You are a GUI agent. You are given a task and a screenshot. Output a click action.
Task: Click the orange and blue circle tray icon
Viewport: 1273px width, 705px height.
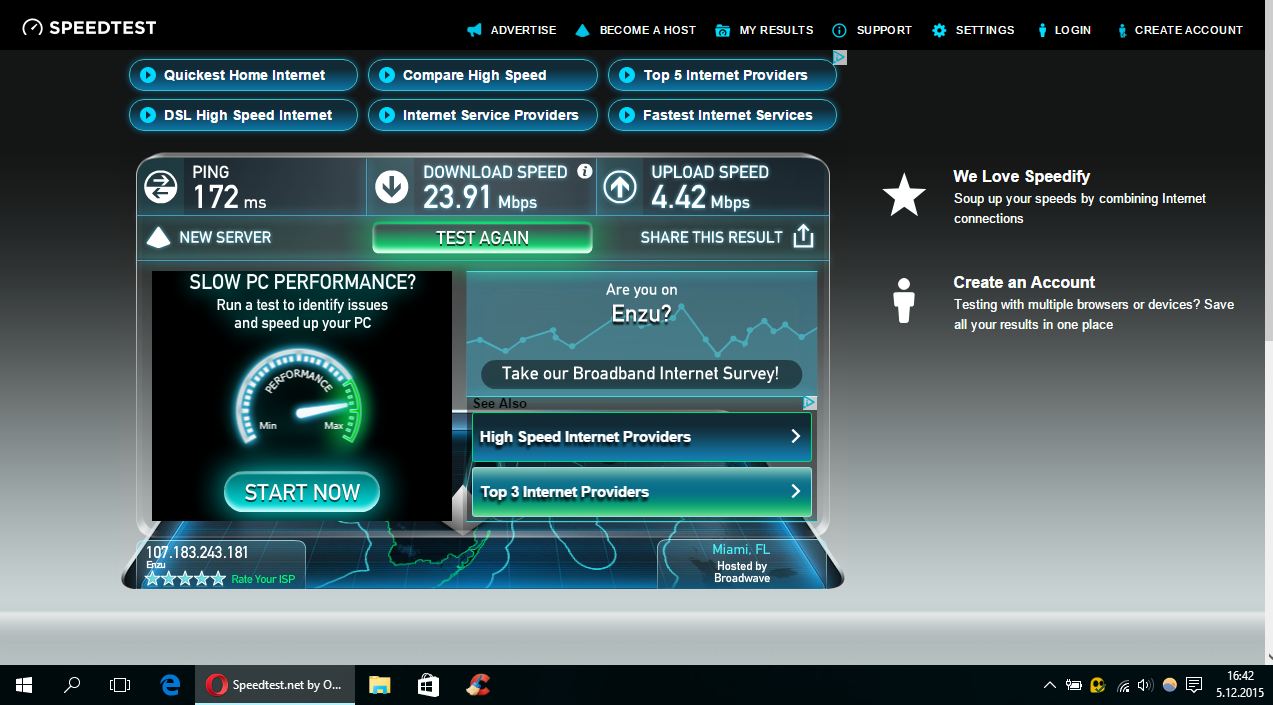(x=1170, y=685)
